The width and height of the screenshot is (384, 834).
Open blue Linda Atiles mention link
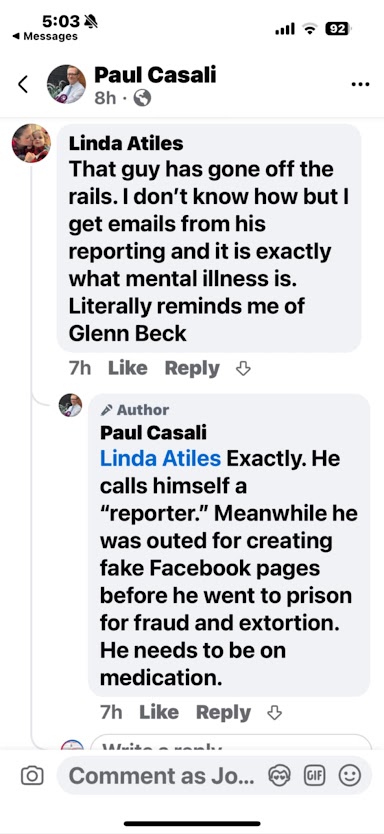[160, 458]
